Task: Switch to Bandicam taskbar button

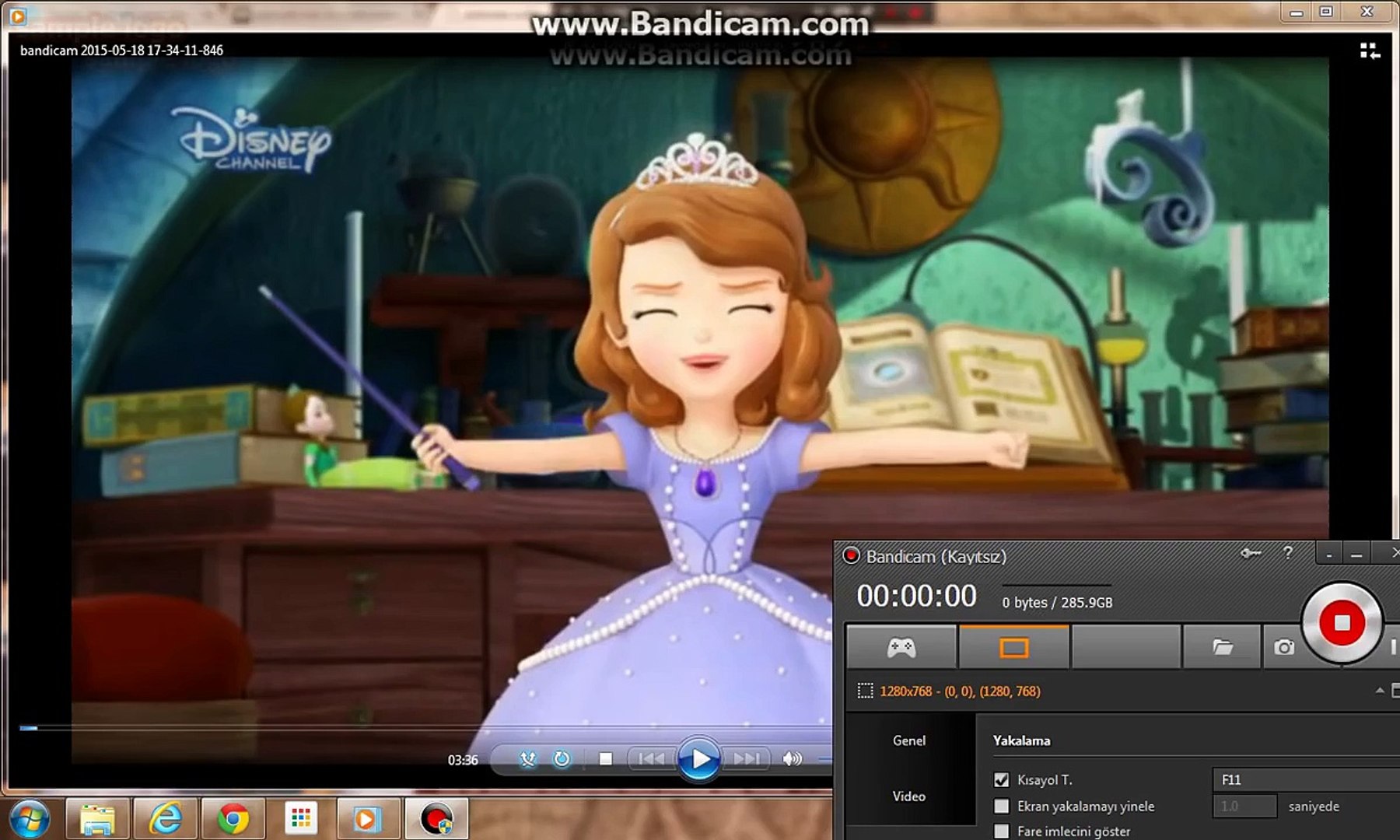Action: [436, 819]
